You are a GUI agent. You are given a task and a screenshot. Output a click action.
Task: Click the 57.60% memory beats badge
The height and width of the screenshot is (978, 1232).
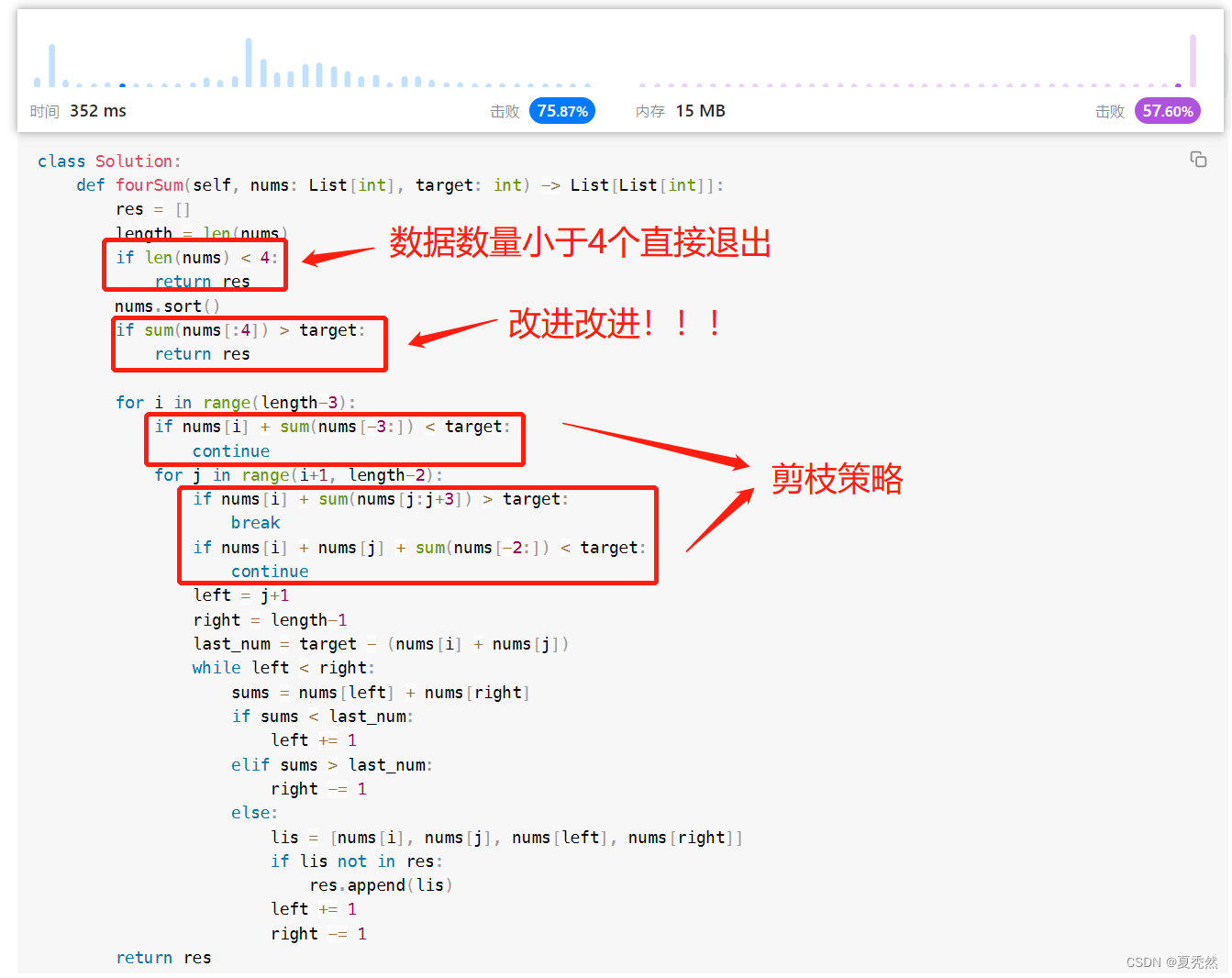[x=1168, y=111]
